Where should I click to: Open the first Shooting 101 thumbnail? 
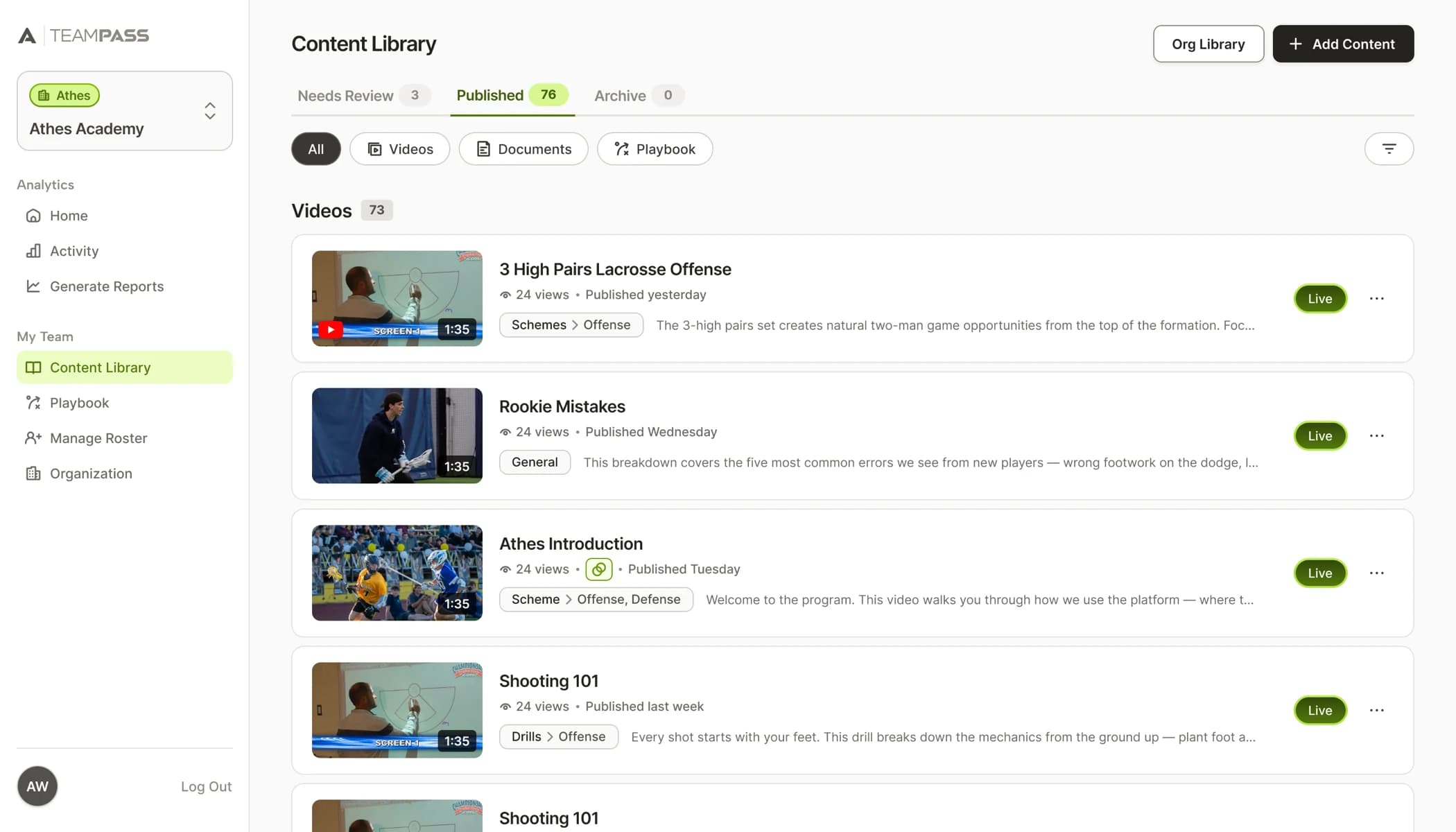397,711
